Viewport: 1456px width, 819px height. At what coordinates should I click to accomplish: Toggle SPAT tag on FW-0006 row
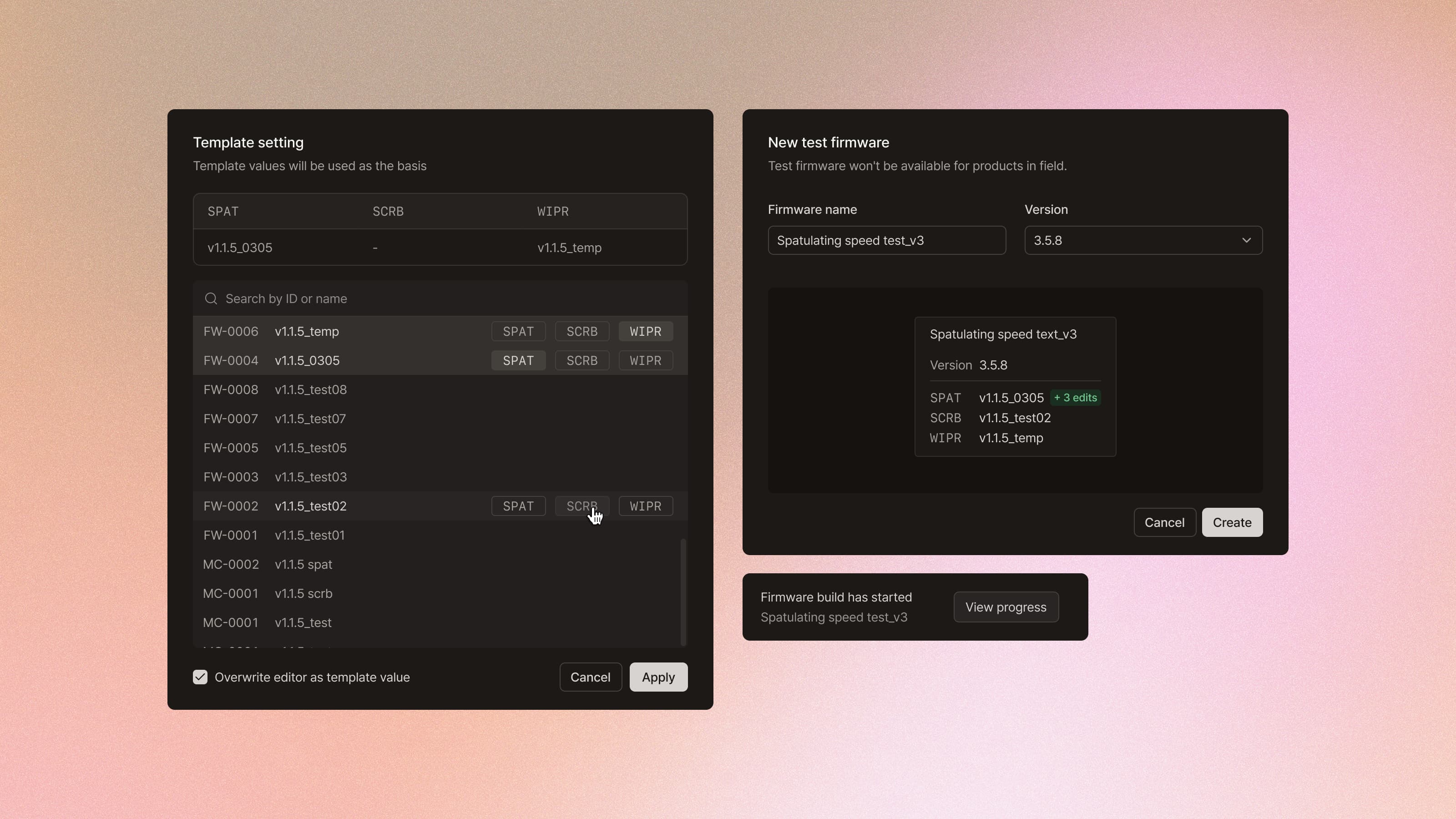[518, 331]
